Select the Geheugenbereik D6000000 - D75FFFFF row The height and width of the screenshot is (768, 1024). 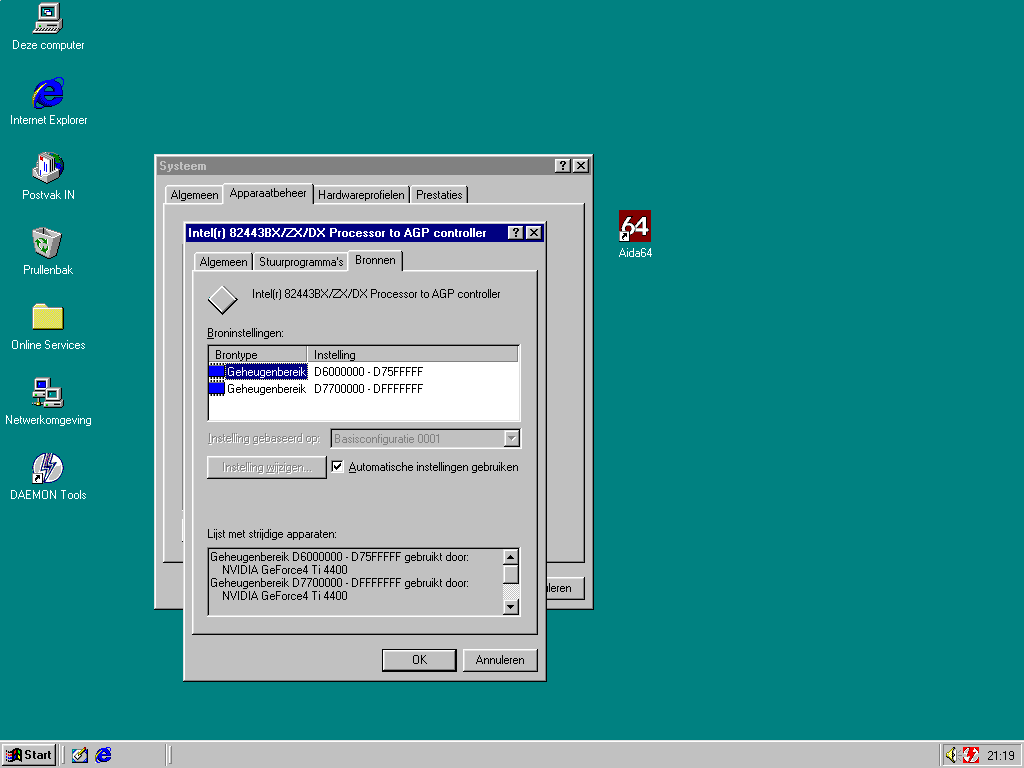tap(363, 372)
